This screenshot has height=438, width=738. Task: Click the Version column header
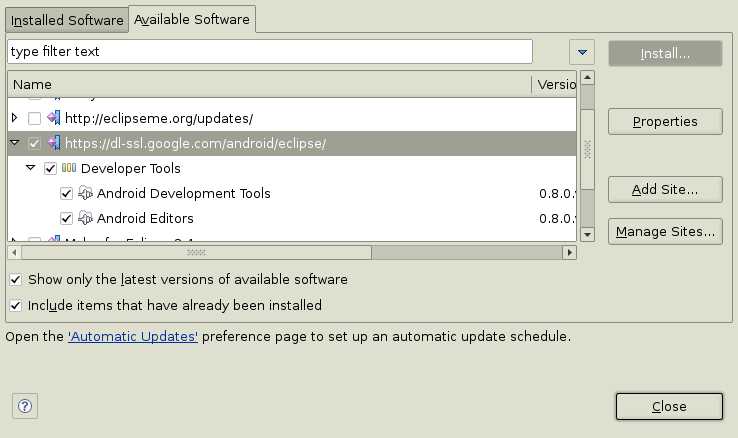pyautogui.click(x=555, y=85)
